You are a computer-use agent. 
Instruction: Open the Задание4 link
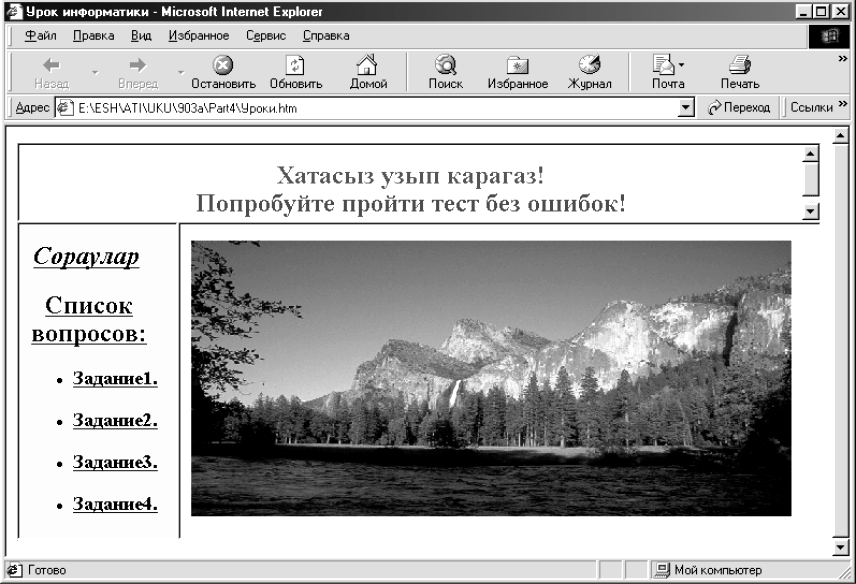pos(115,504)
